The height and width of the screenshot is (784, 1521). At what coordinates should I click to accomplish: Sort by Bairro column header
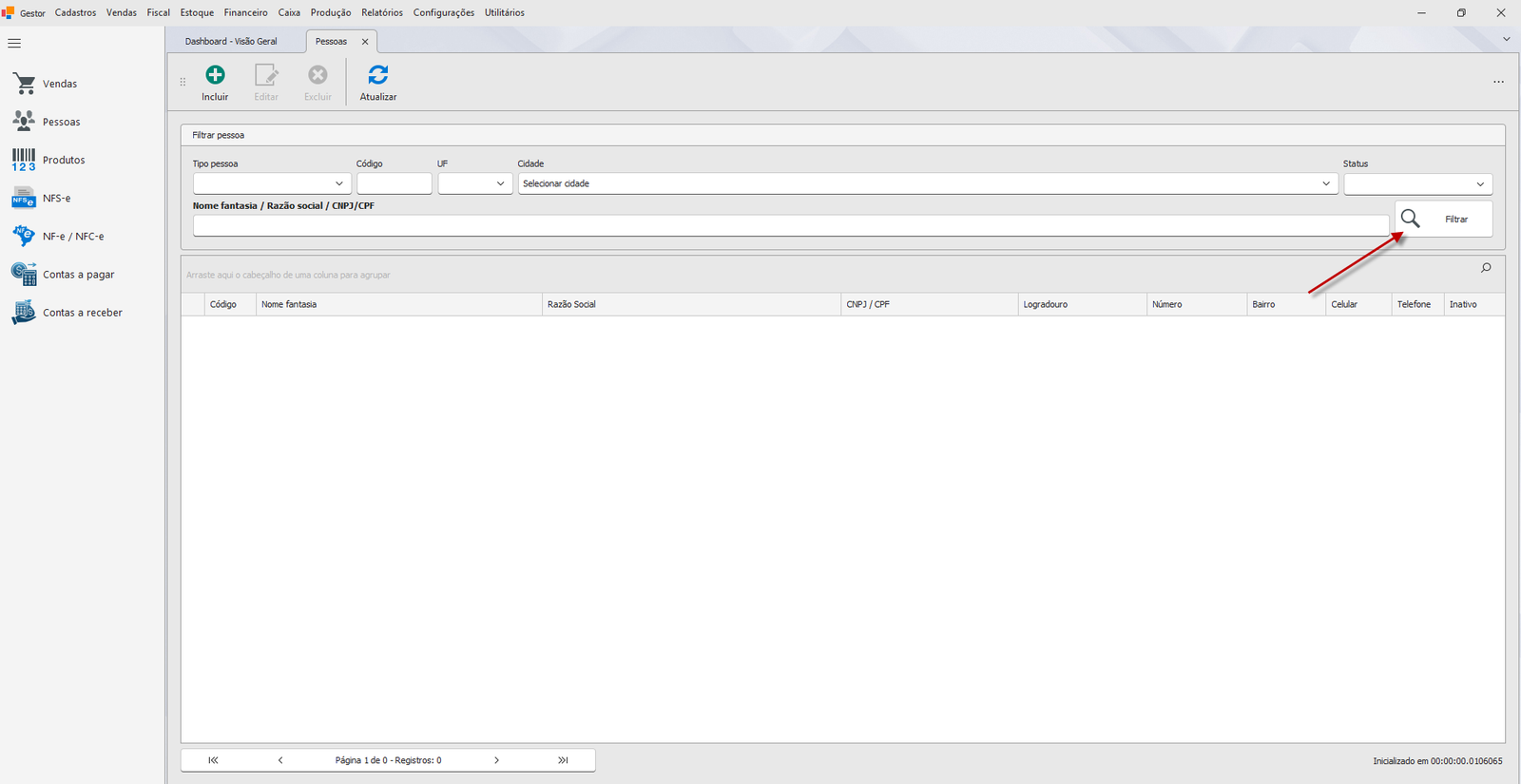(1286, 304)
